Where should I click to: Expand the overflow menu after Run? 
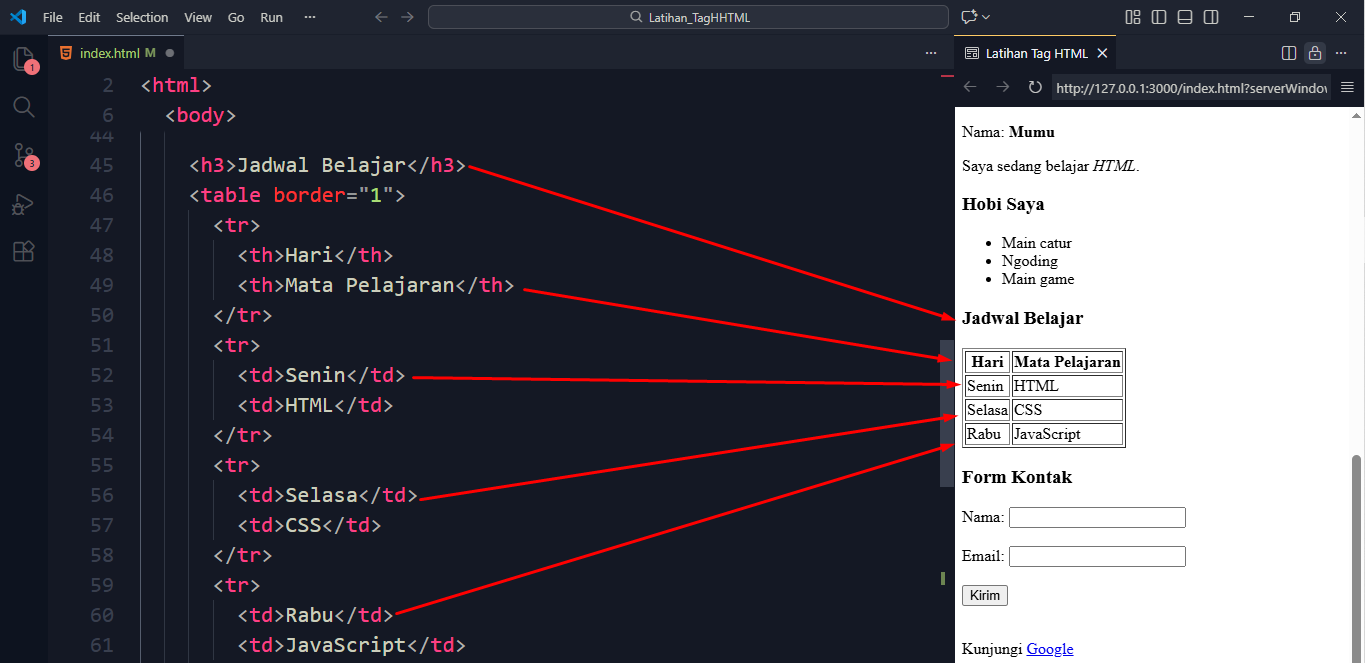309,17
